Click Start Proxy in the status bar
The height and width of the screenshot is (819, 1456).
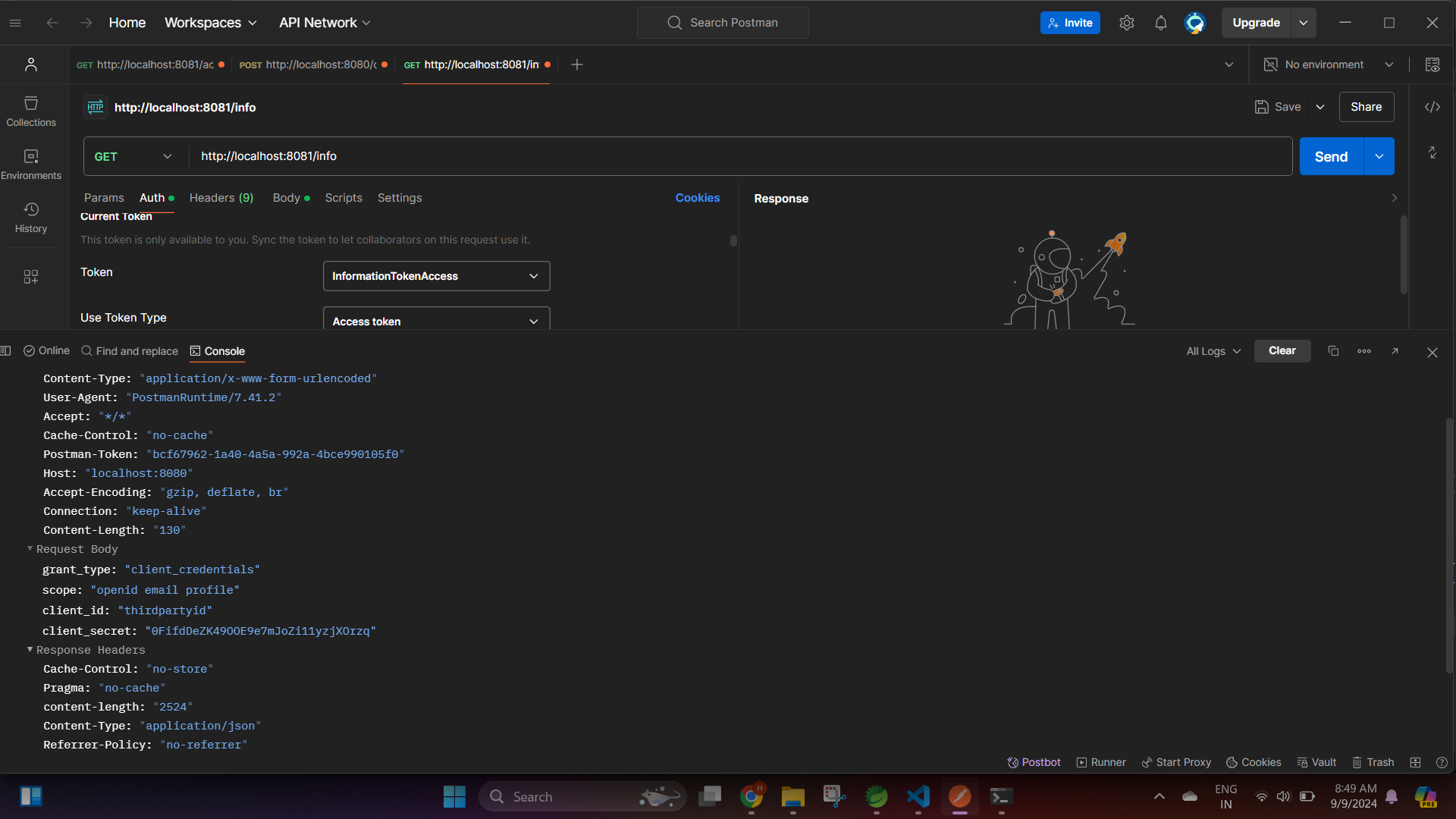click(x=1176, y=762)
